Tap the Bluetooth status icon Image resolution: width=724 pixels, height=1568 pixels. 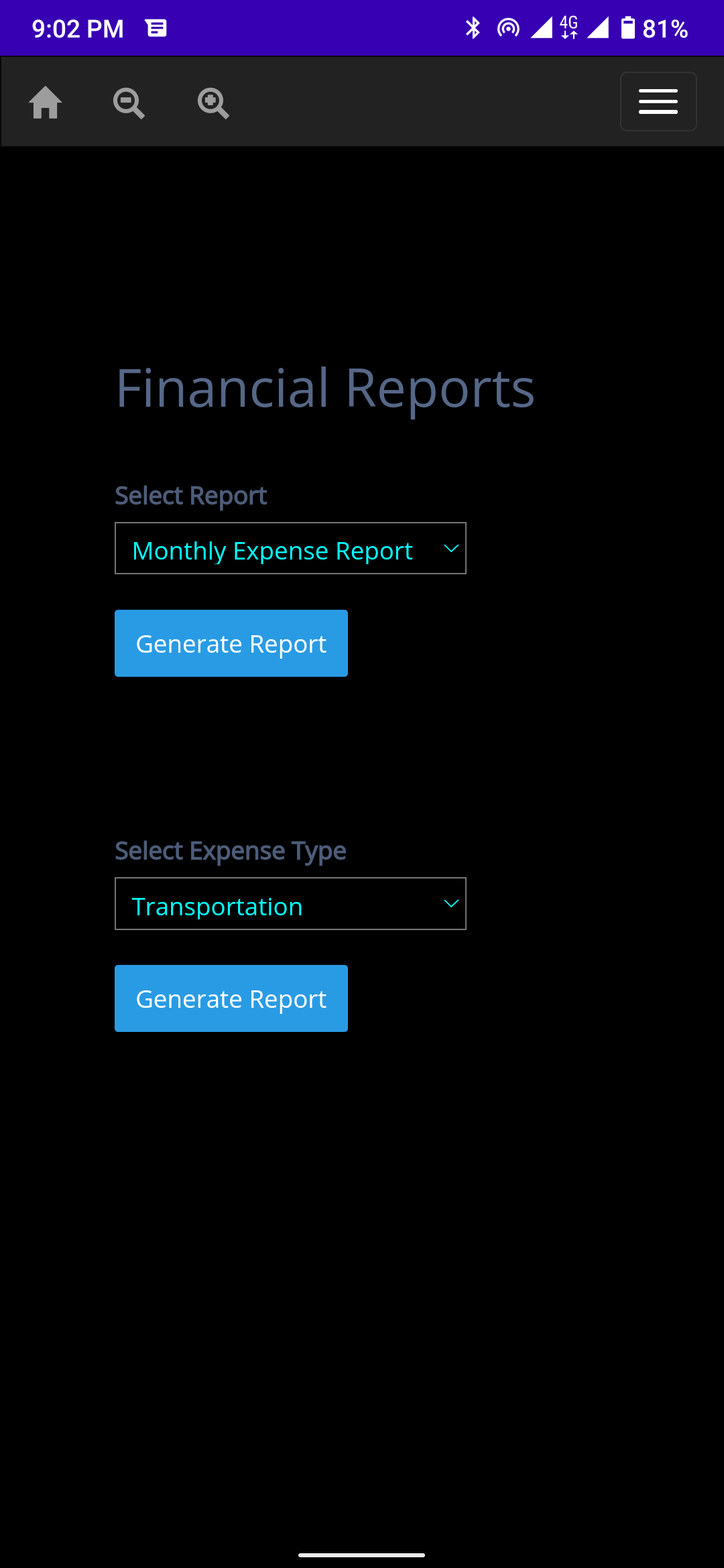pyautogui.click(x=473, y=28)
